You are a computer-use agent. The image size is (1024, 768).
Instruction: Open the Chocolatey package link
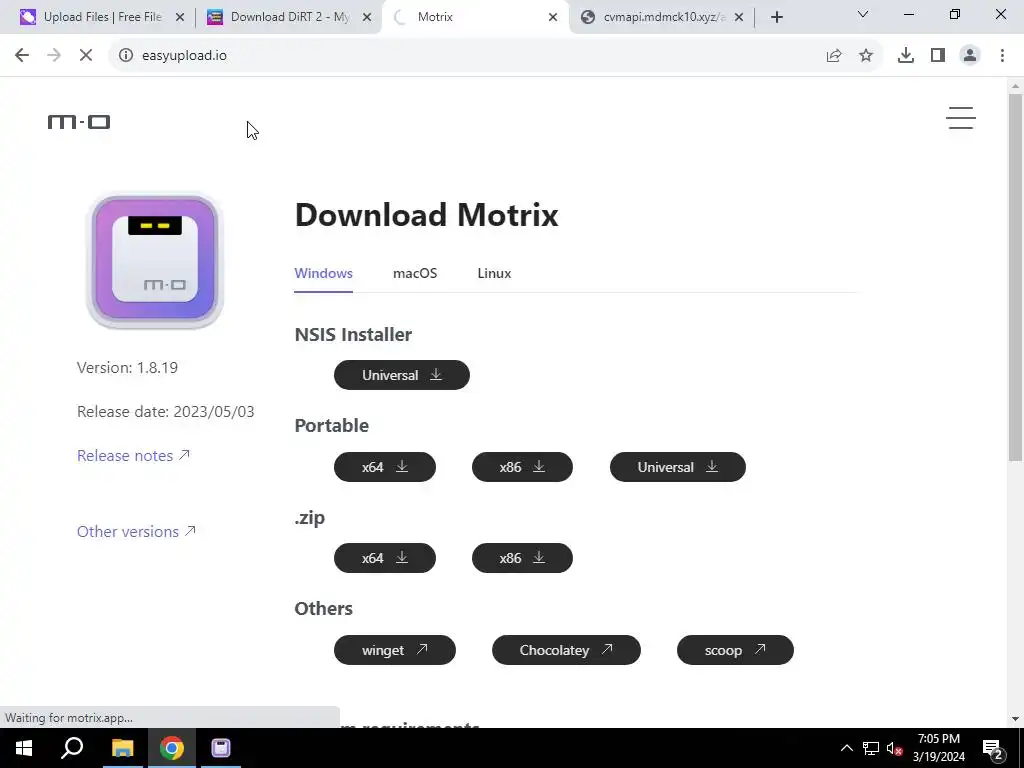point(566,650)
